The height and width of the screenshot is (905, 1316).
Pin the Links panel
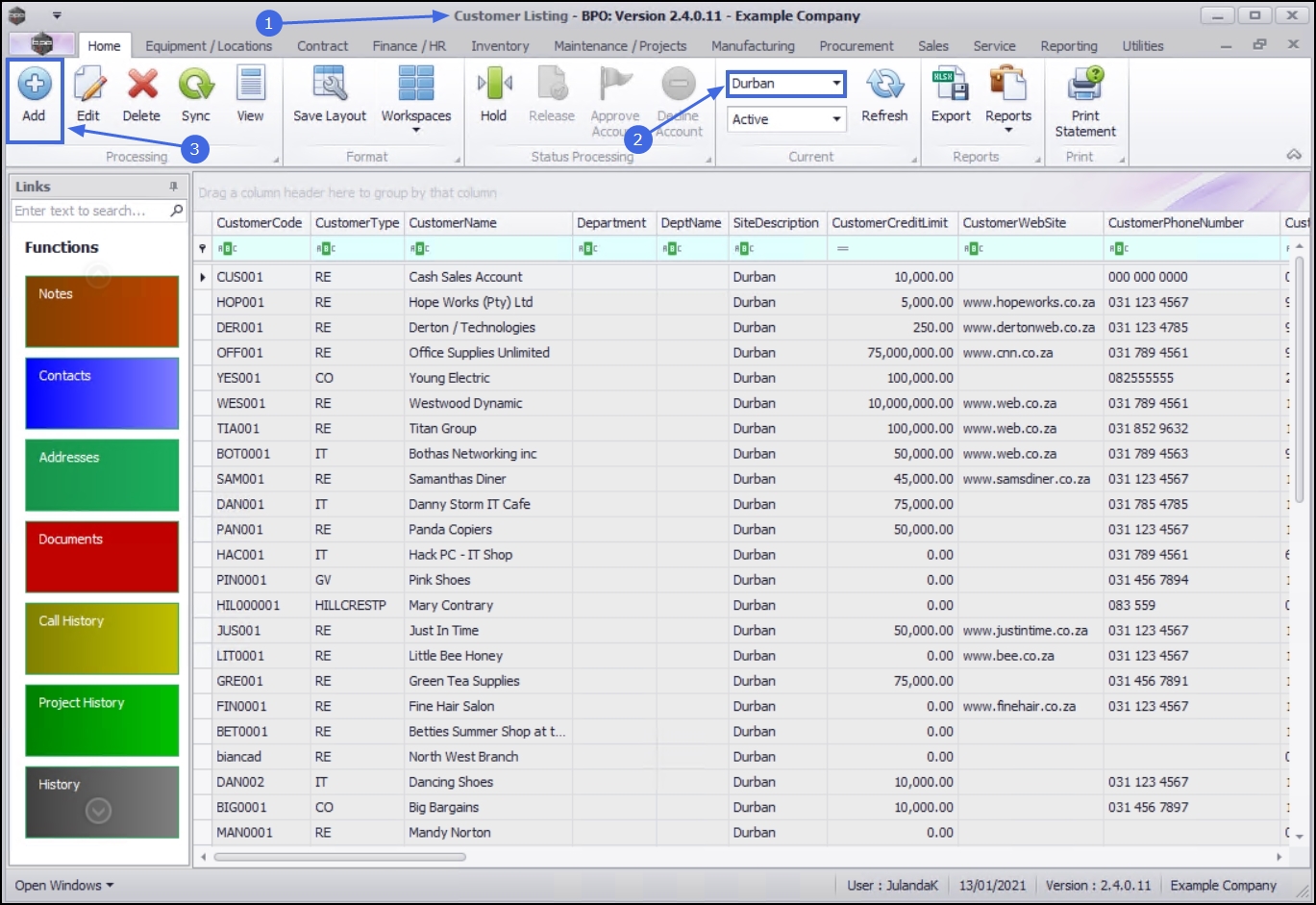(174, 187)
